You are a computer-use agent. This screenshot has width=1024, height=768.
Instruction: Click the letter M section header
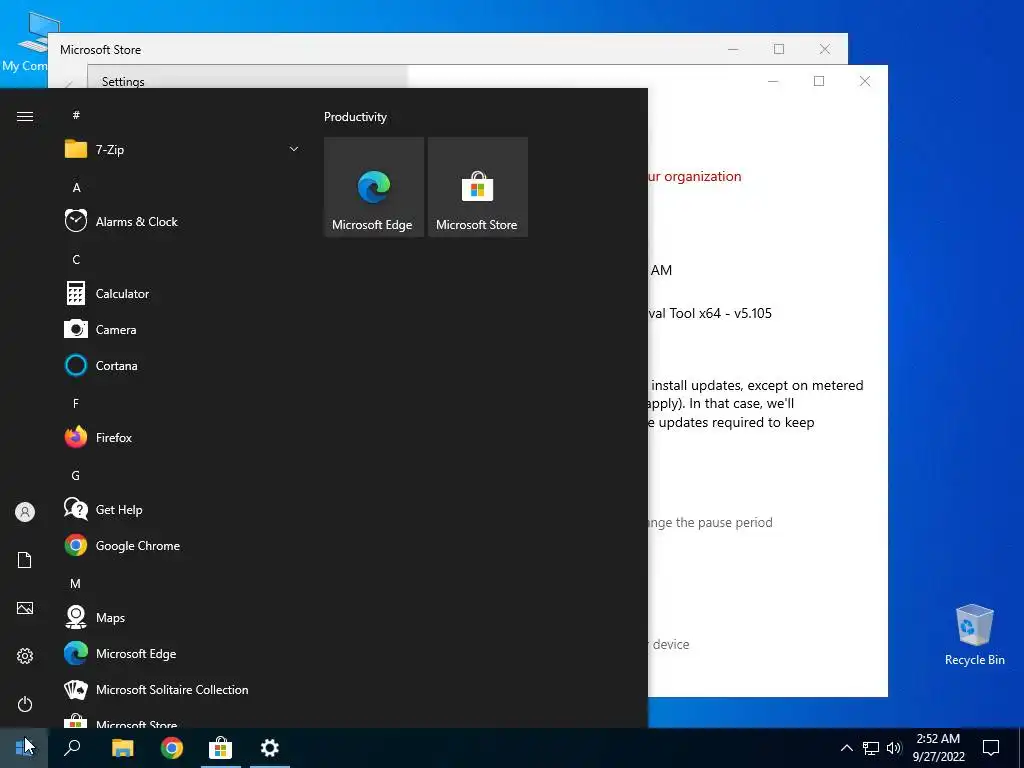[x=76, y=584]
